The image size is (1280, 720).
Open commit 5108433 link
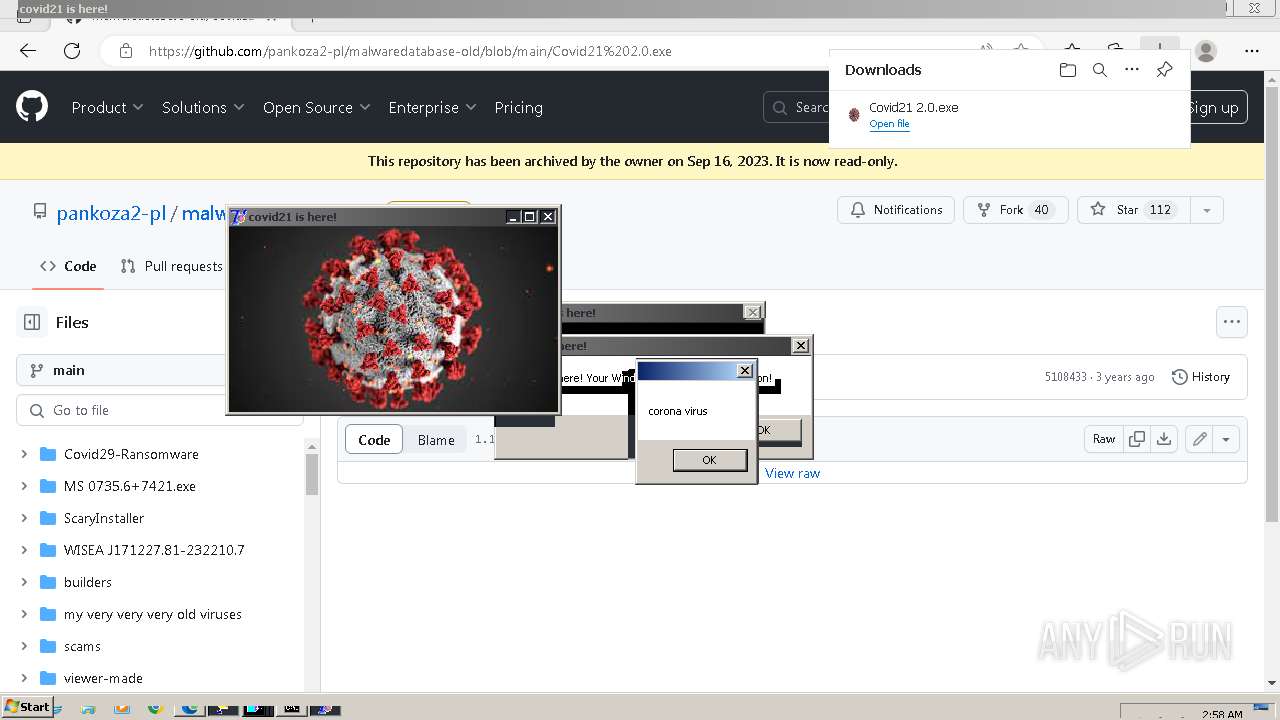tap(1065, 377)
